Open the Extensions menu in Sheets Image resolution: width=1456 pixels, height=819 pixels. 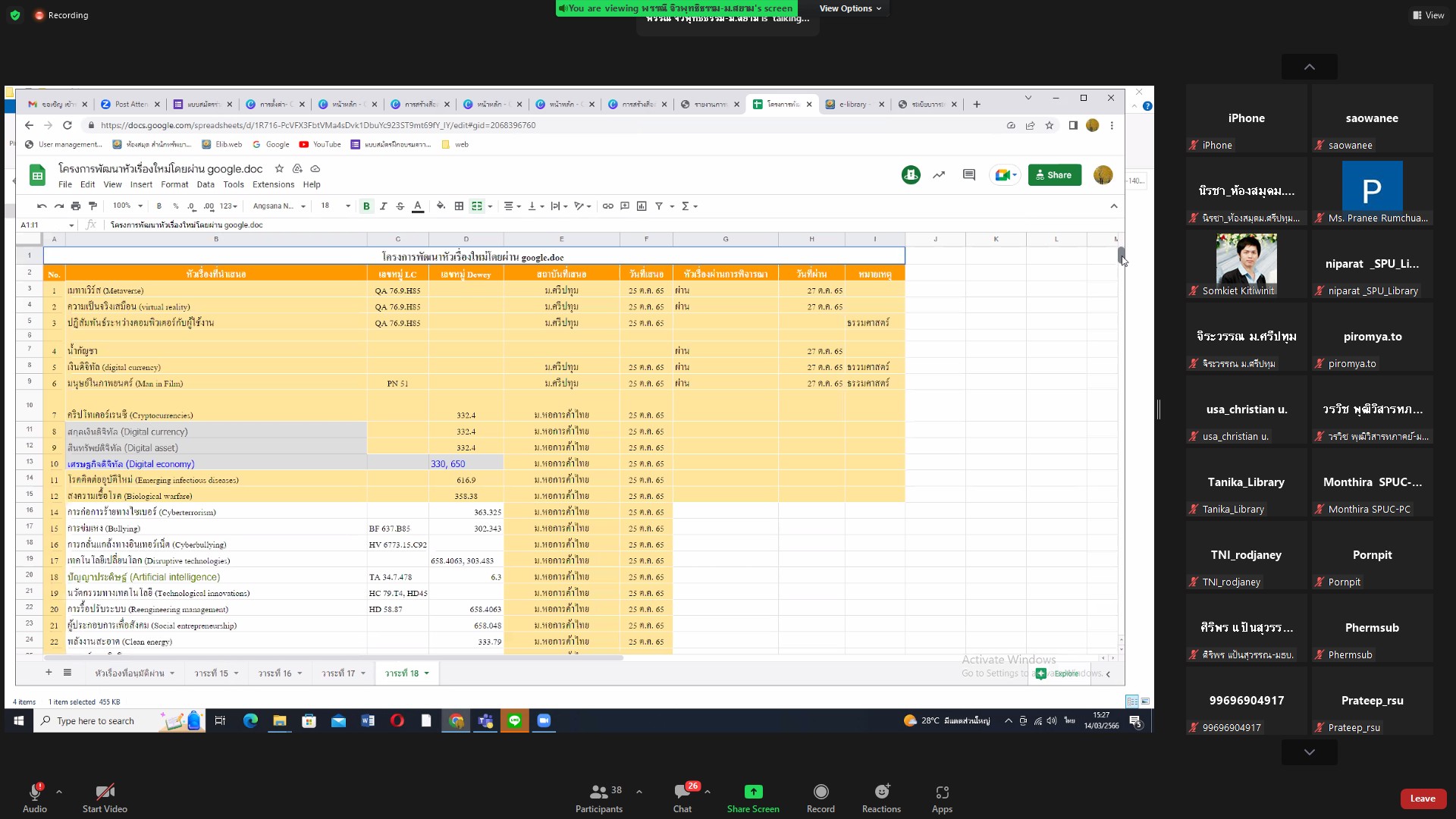coord(273,184)
